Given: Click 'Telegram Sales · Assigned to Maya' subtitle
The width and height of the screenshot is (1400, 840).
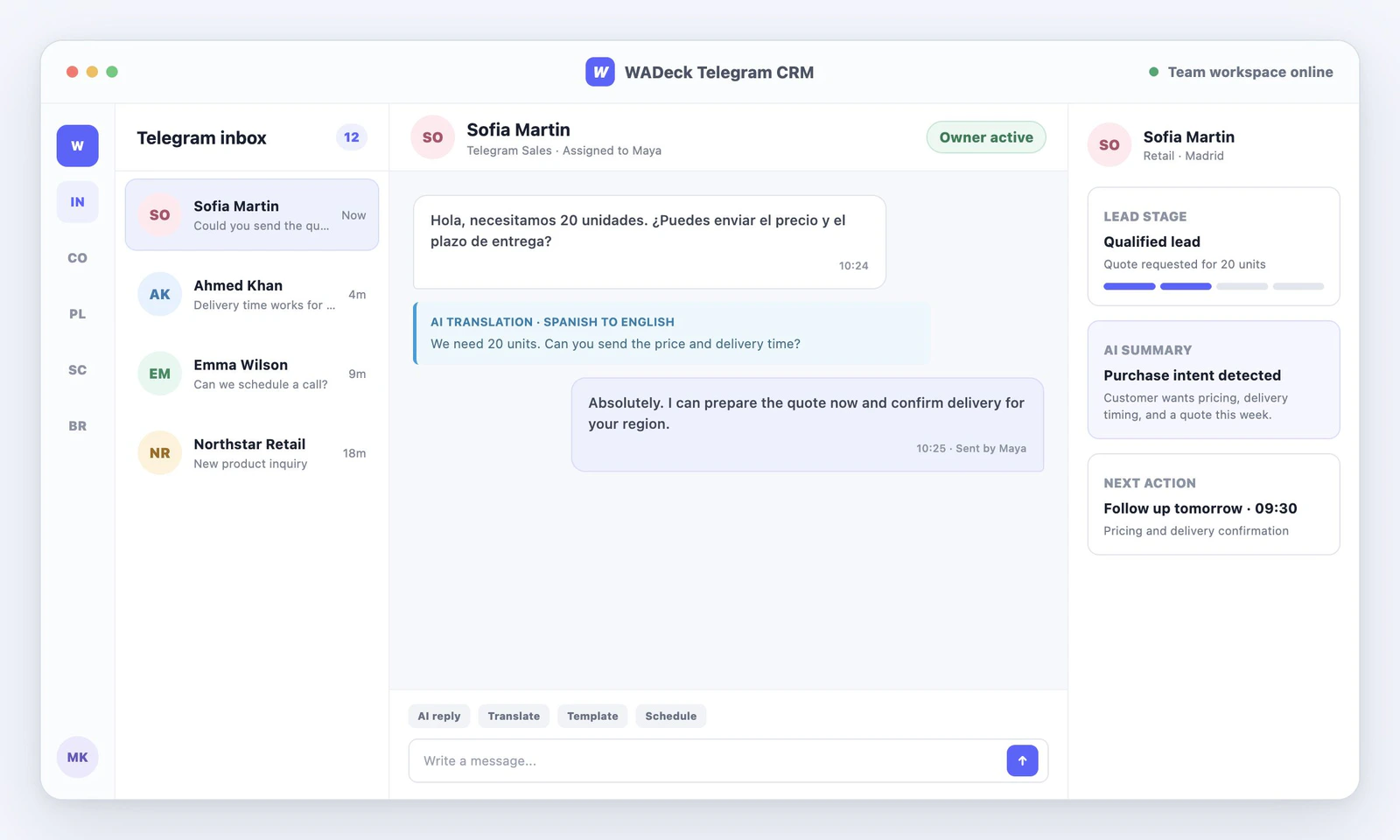Looking at the screenshot, I should click(564, 150).
